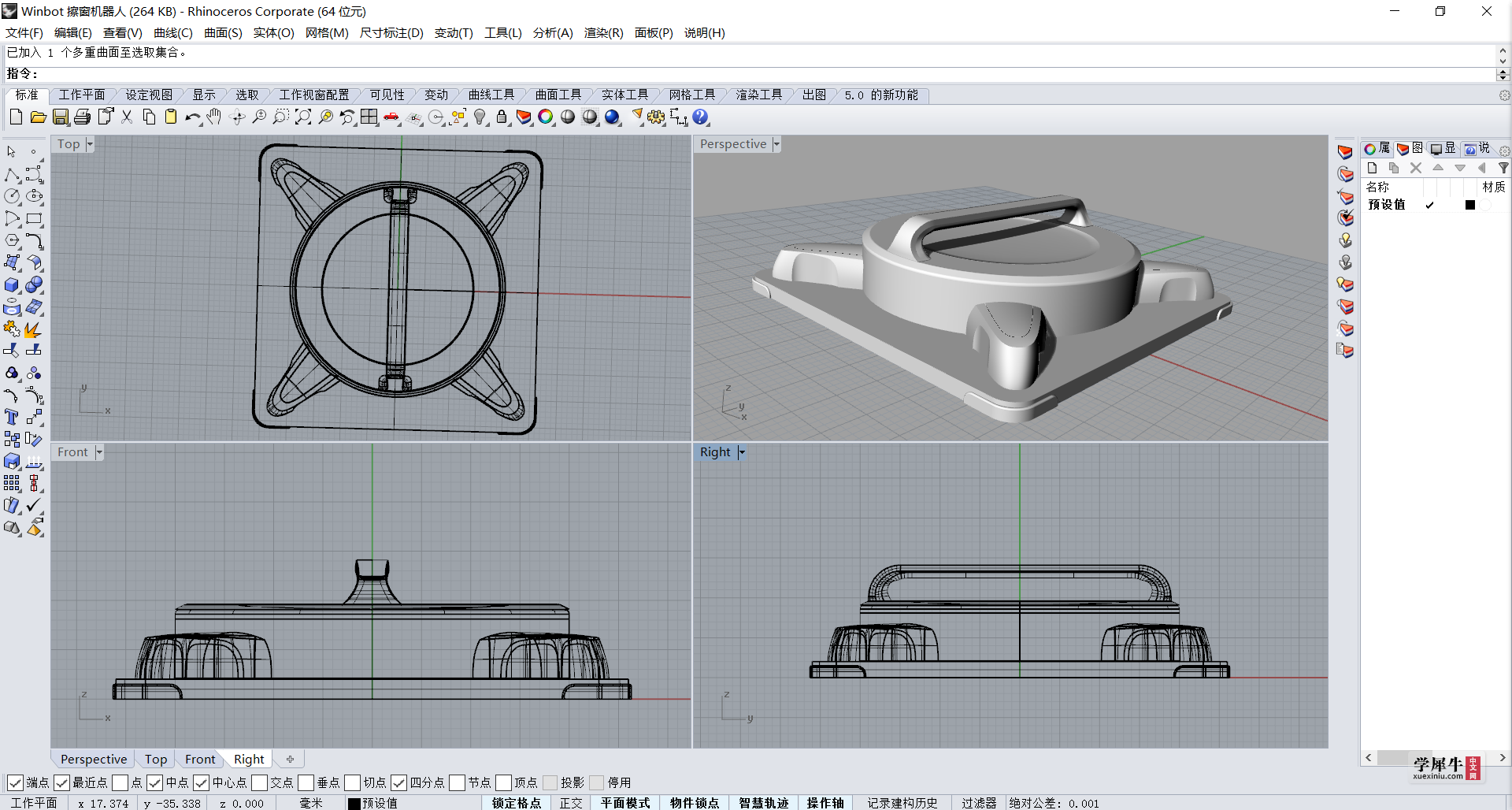Switch to the 实体工具 toolbar tab
Viewport: 1512px width, 810px height.
pos(624,95)
